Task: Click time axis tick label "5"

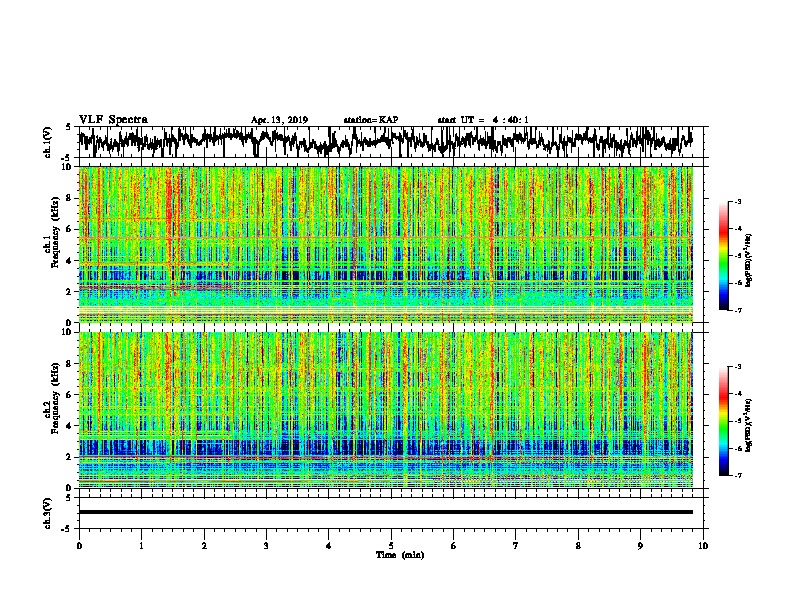Action: click(391, 546)
